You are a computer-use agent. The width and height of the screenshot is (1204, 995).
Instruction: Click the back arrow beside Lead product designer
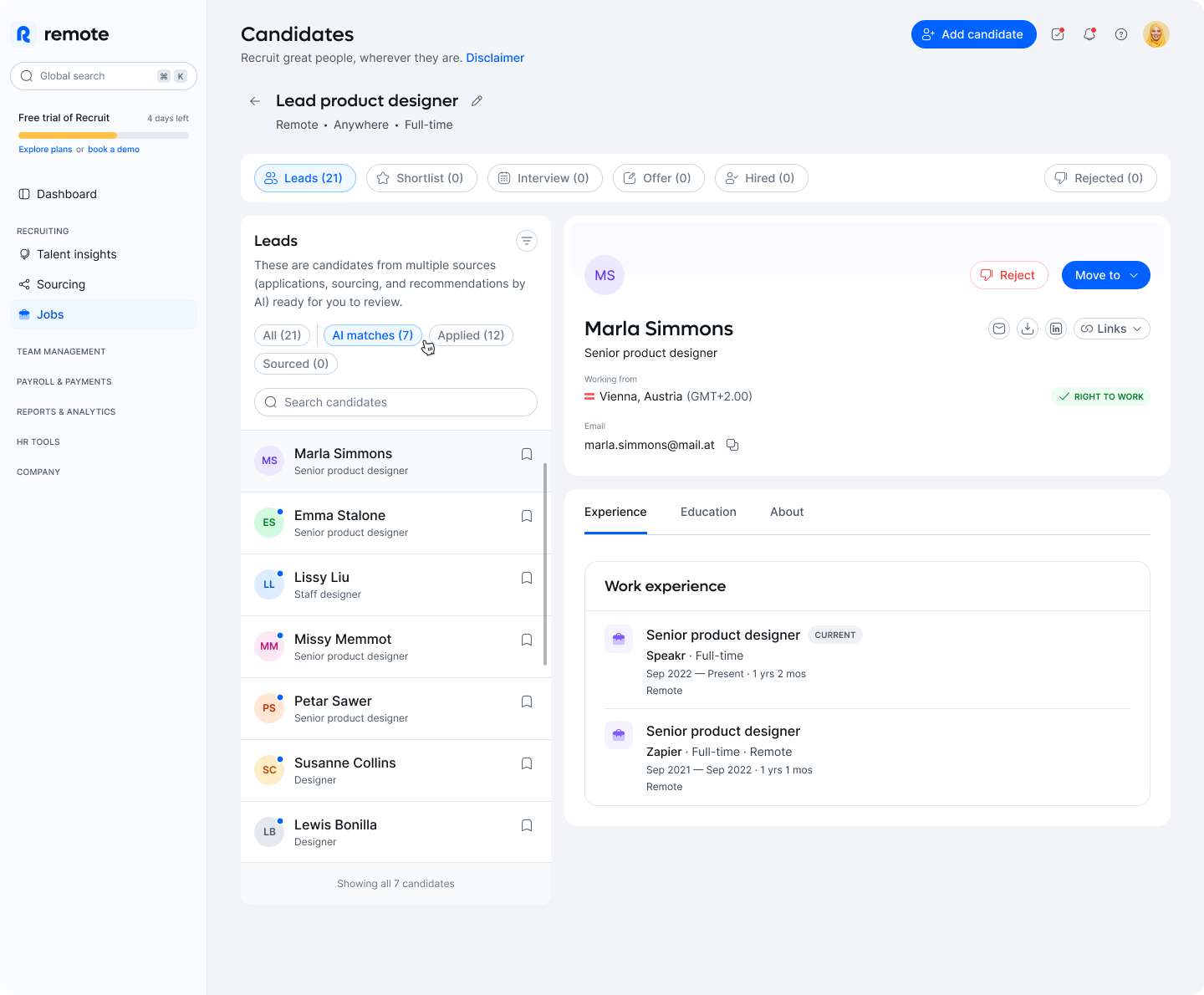tap(255, 101)
